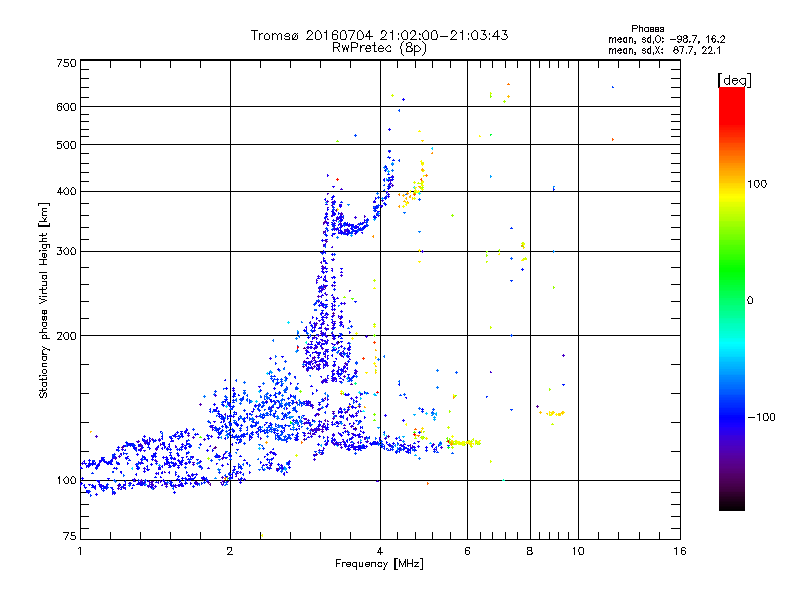Click the '100' y-axis tick label
This screenshot has width=800, height=600.
coord(66,481)
